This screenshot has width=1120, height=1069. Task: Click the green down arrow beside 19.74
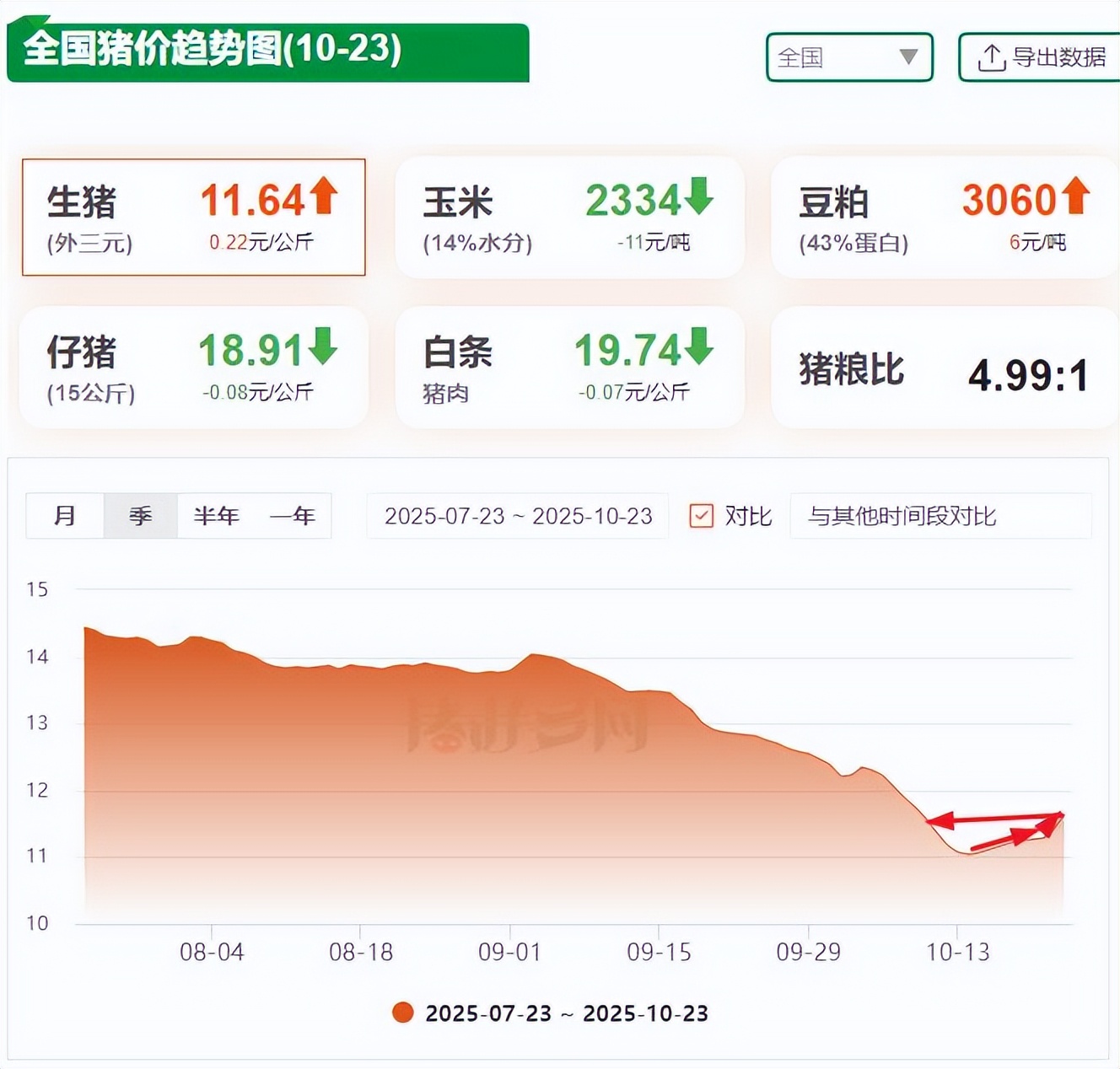tap(698, 346)
